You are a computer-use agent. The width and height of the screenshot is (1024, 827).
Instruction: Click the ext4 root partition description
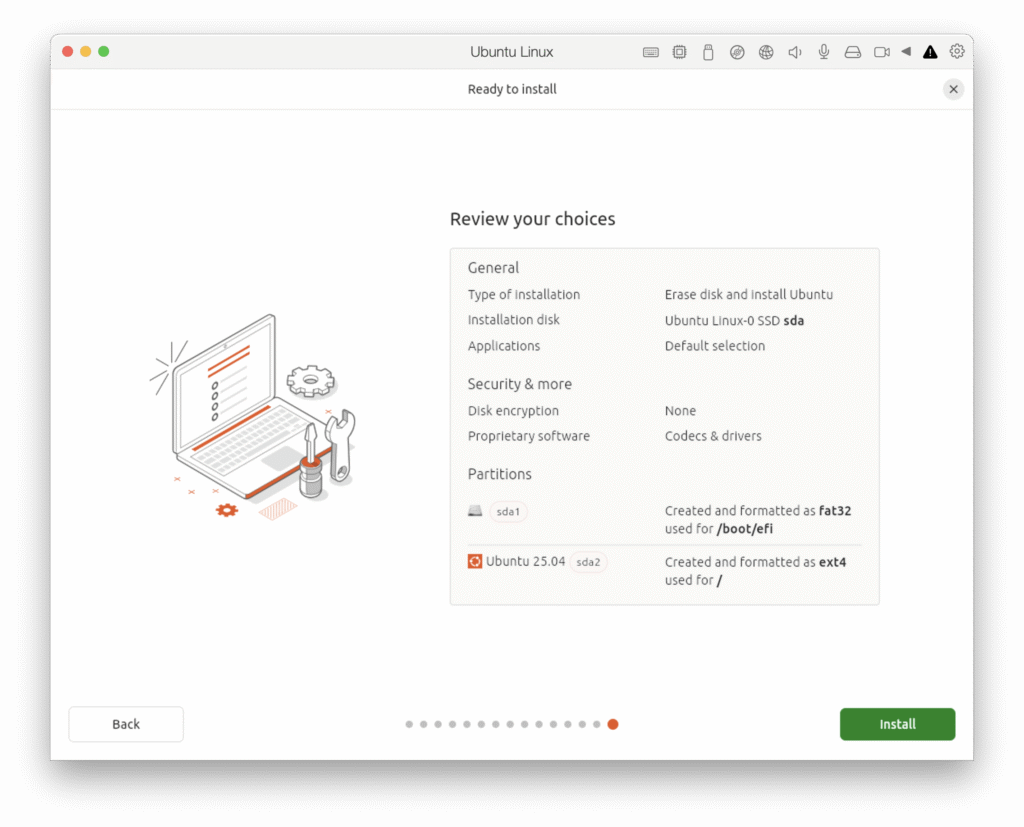point(755,571)
